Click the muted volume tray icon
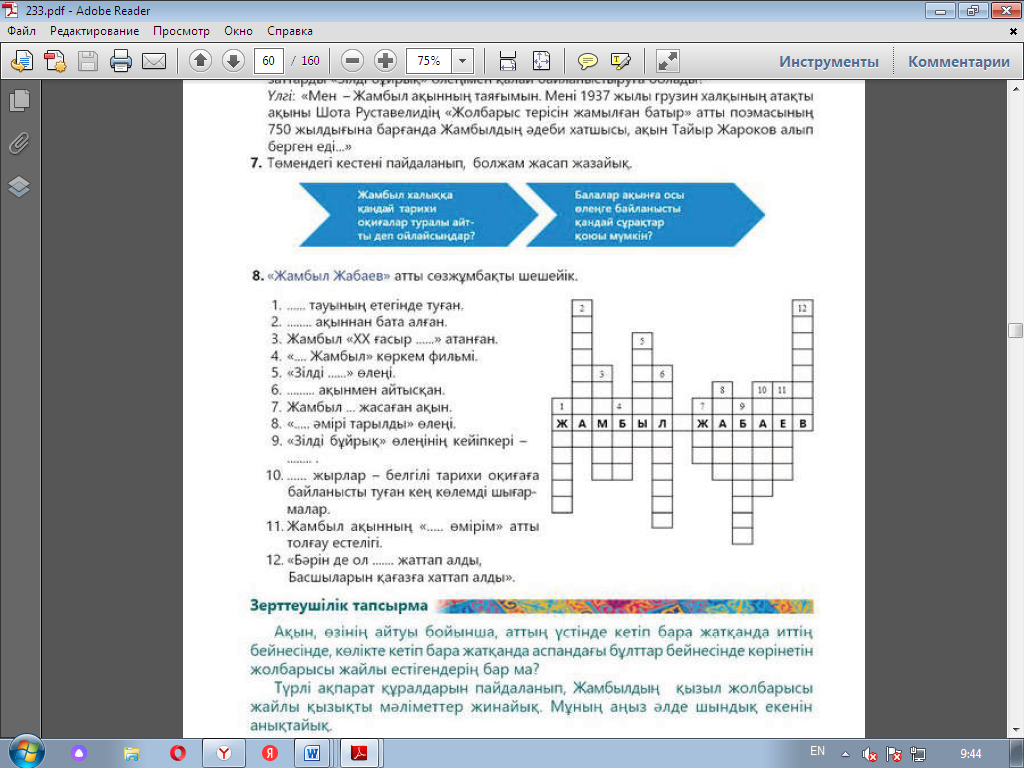 click(x=869, y=754)
